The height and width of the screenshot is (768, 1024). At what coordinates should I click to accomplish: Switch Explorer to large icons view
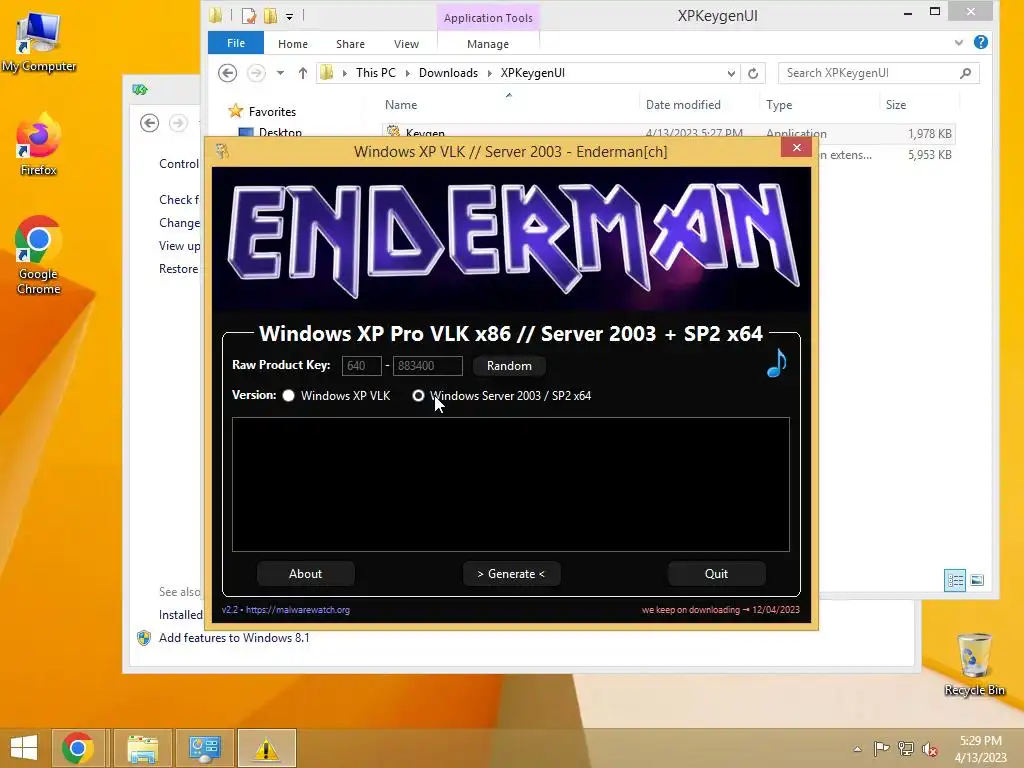[977, 580]
